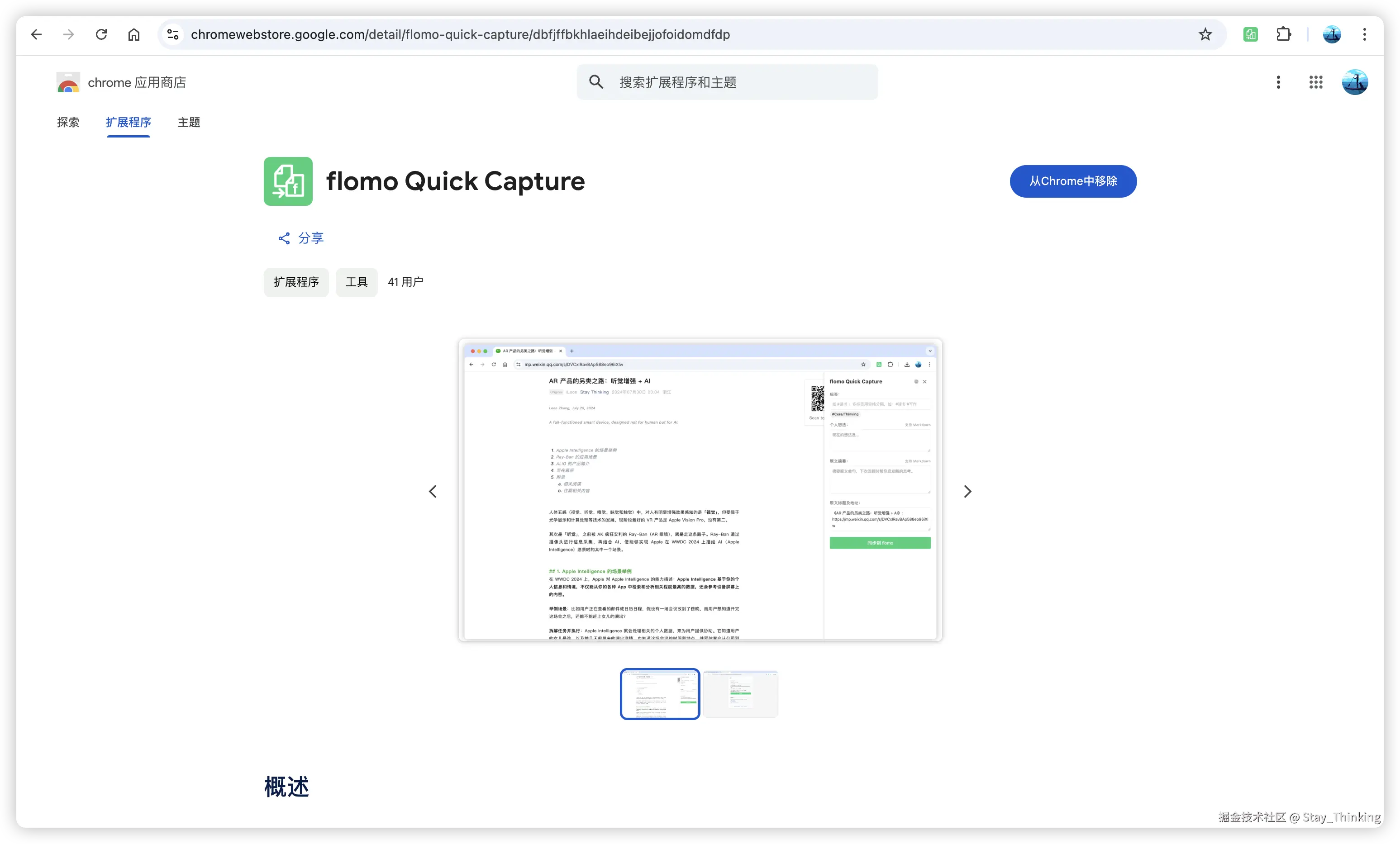Show previous screenshot with left chevron
This screenshot has height=844, width=1400.
(x=433, y=491)
